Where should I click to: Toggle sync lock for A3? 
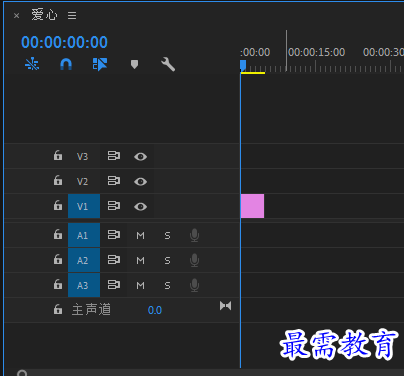click(x=114, y=285)
